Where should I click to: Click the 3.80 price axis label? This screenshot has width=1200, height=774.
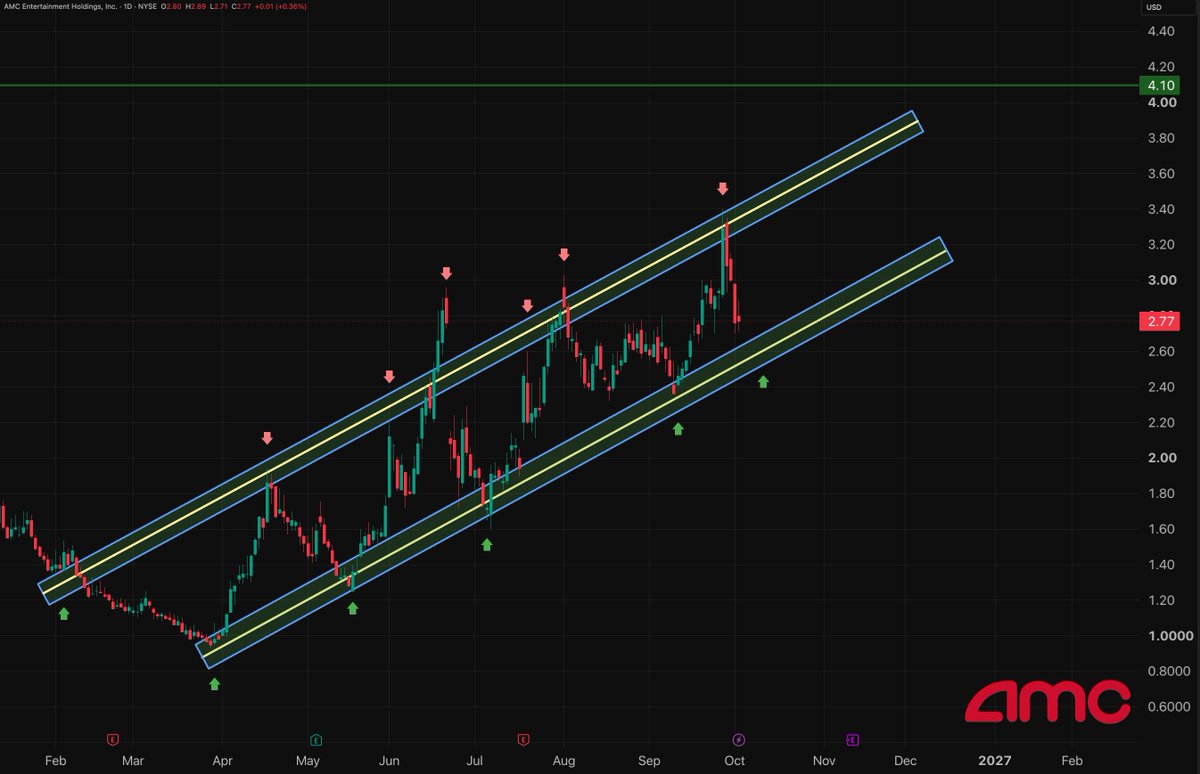(x=1161, y=138)
